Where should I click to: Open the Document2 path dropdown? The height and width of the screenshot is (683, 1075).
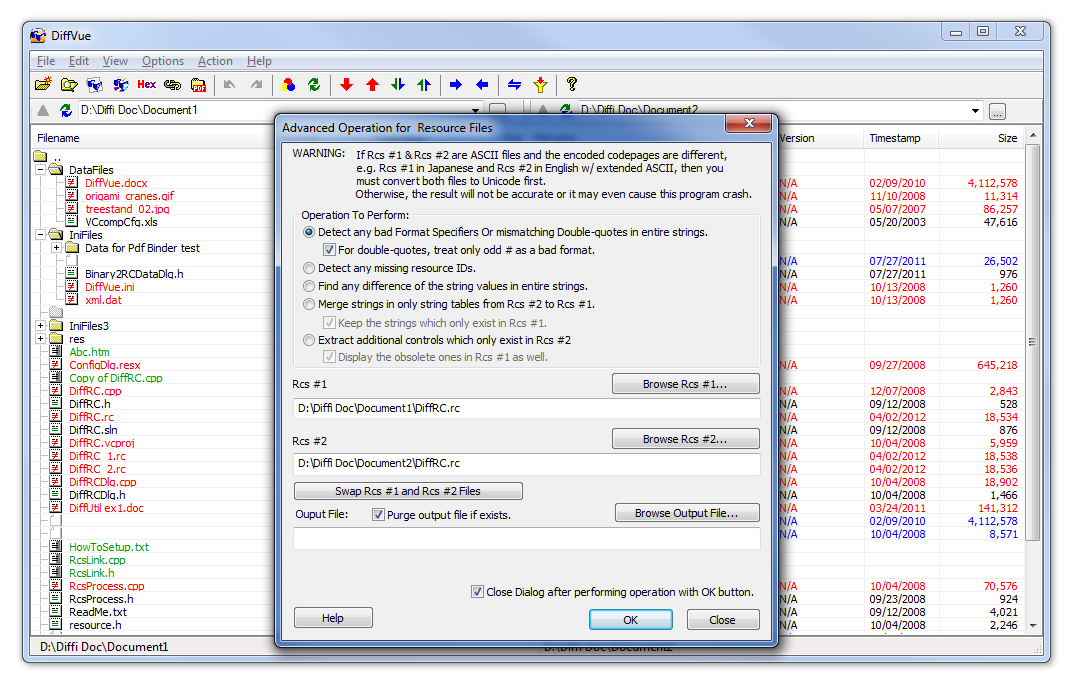975,111
